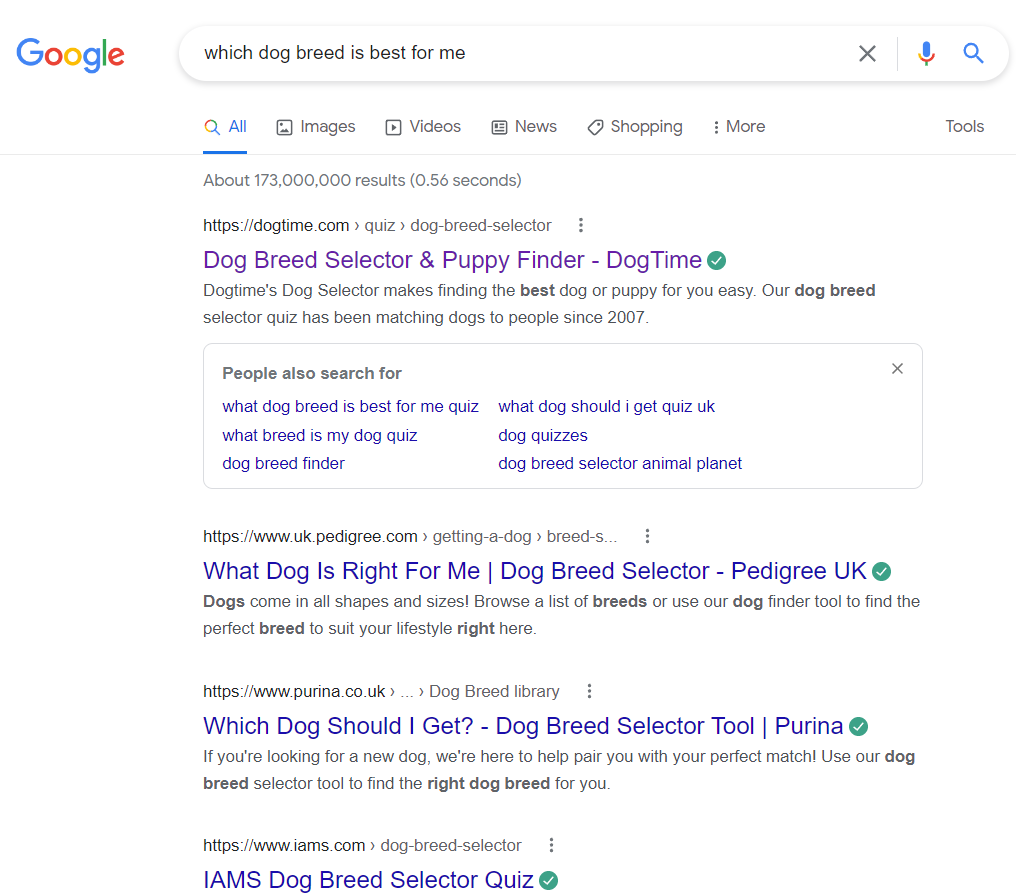The width and height of the screenshot is (1016, 894).
Task: Click the blue magnifying glass search icon
Action: coord(973,53)
